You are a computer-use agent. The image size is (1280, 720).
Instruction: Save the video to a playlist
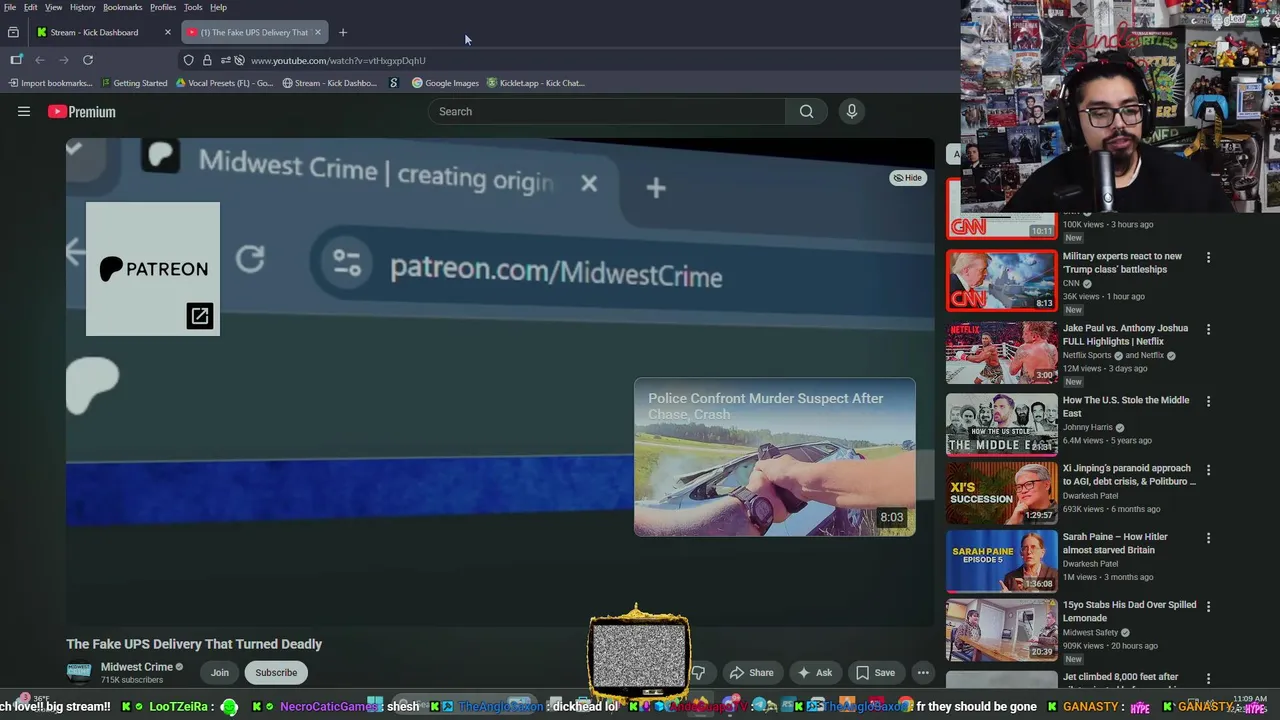[x=876, y=673]
